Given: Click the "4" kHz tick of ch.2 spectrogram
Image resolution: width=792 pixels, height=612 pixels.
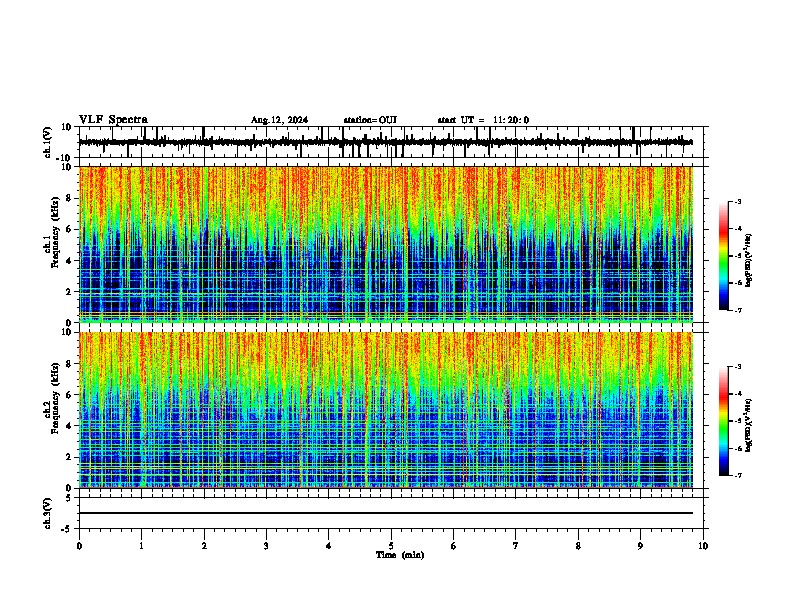Looking at the screenshot, I should [x=70, y=426].
